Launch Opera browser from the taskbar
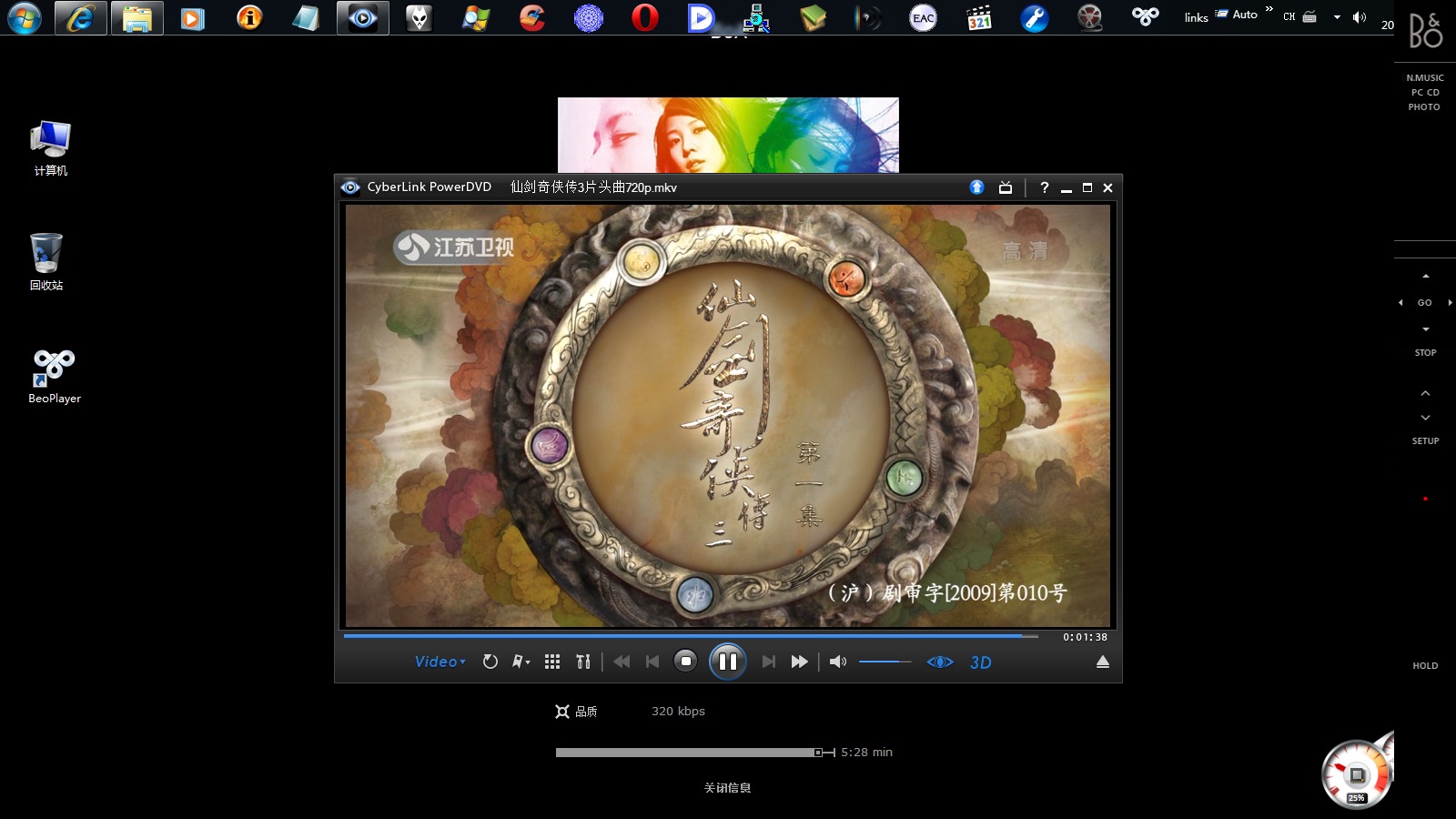The width and height of the screenshot is (1456, 819). [644, 17]
